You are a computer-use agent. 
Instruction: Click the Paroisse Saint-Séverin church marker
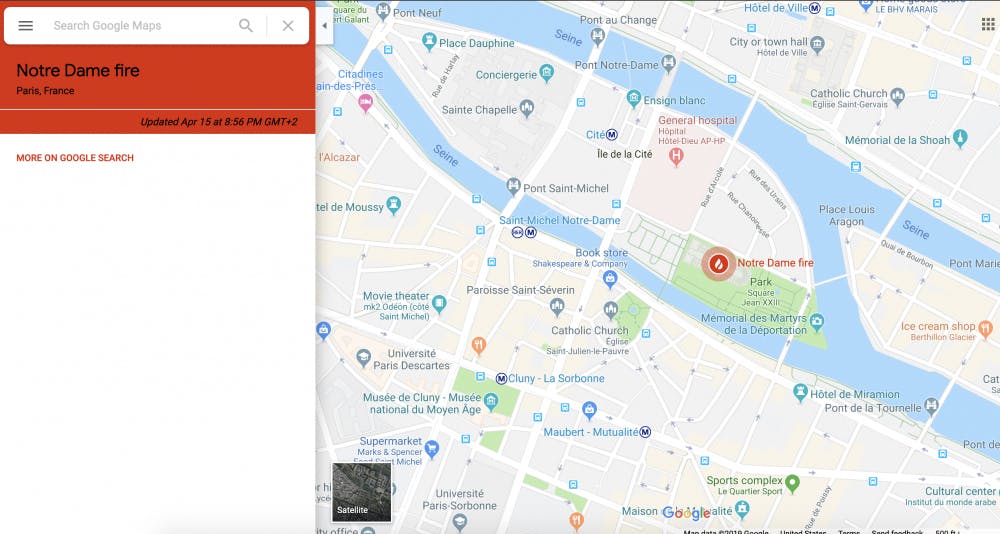pos(557,307)
